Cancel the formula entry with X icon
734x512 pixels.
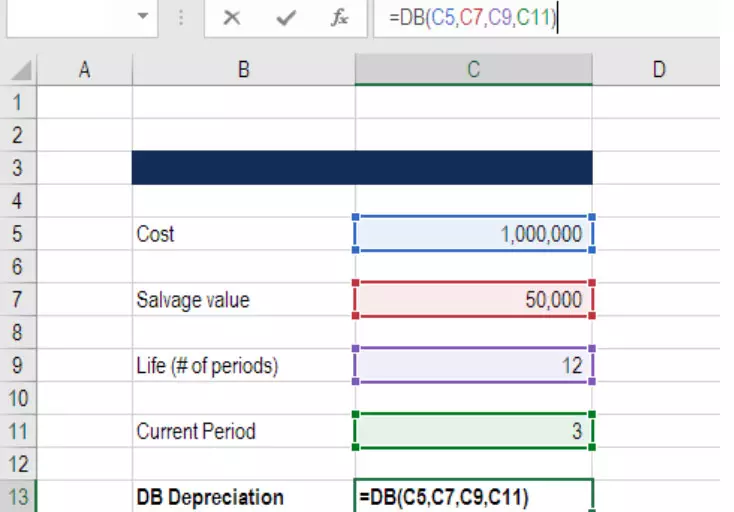tap(232, 18)
